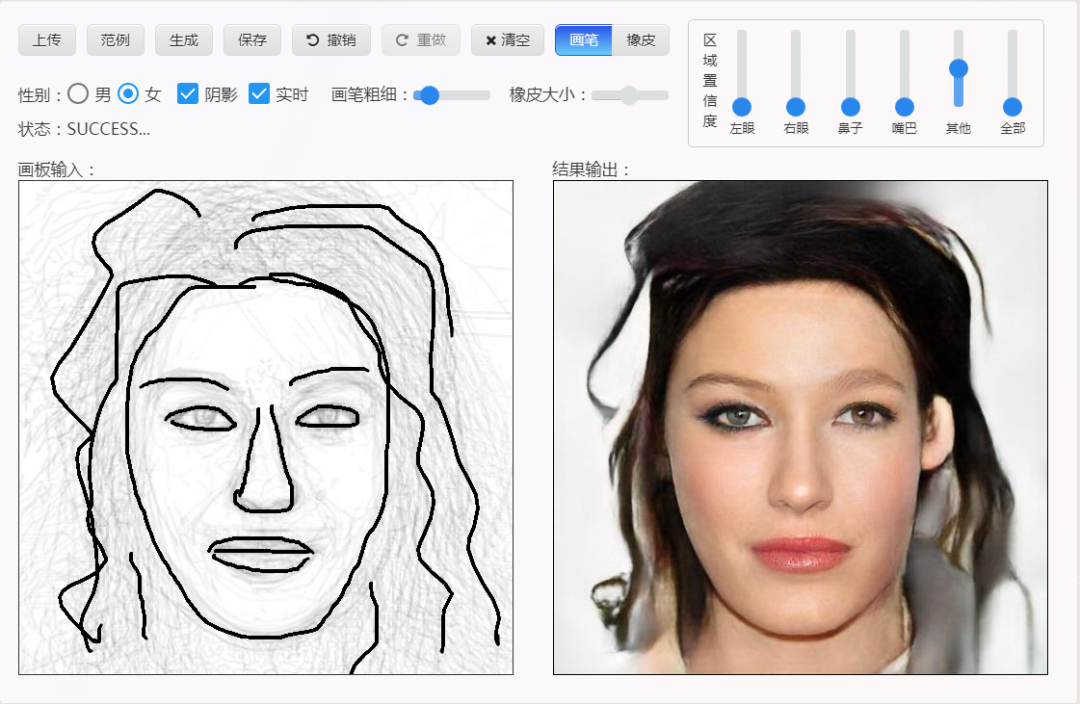Image resolution: width=1080 pixels, height=704 pixels.
Task: Click the 其他 confidence slider handle
Action: (958, 68)
